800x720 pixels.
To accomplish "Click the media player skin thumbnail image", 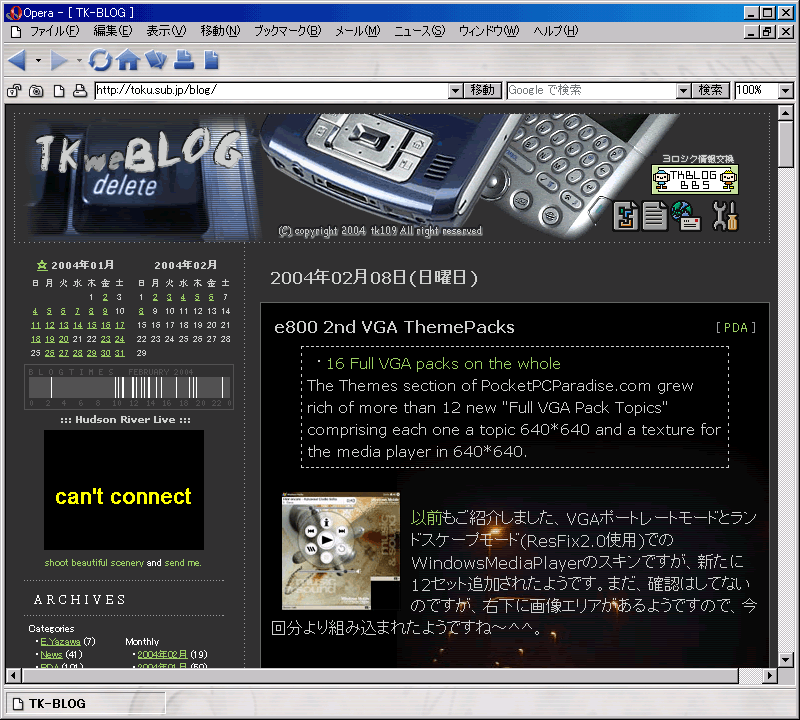I will pos(341,551).
